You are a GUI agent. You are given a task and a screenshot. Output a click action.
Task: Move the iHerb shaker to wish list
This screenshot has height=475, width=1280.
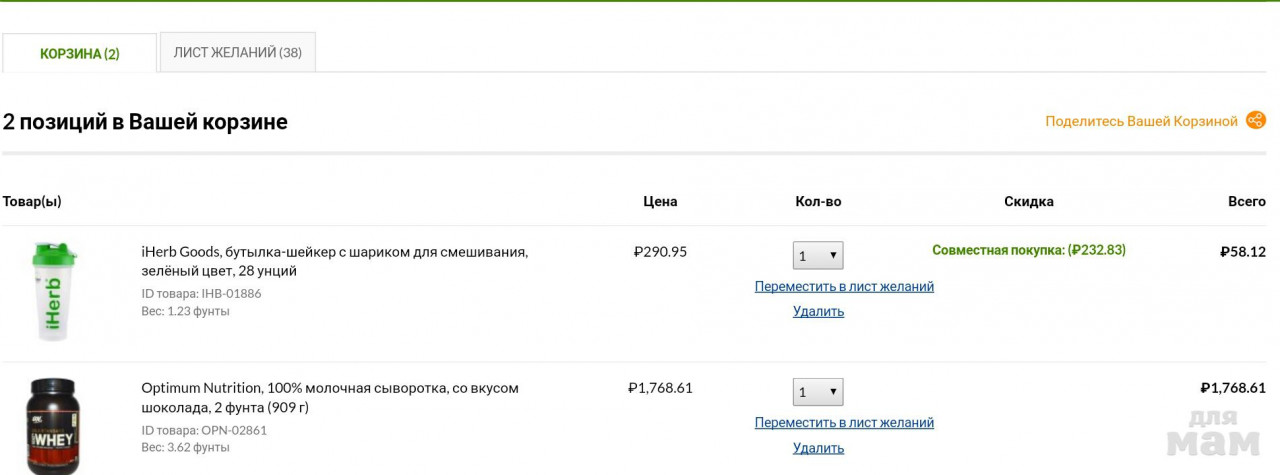pos(844,286)
